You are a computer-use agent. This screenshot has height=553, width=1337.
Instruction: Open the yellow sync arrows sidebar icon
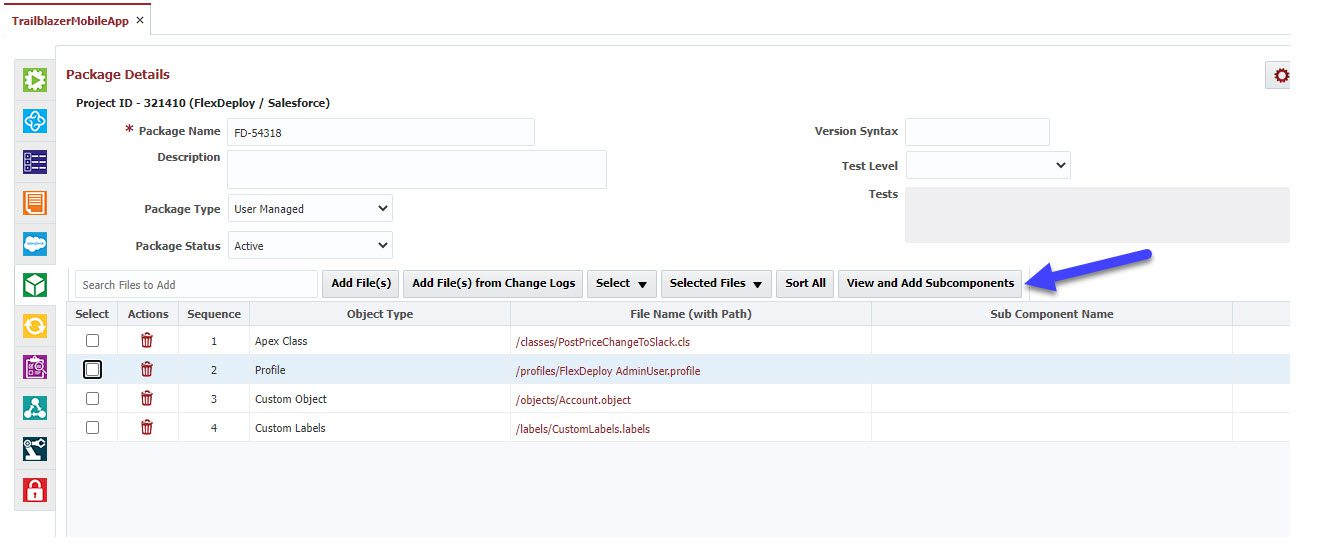35,326
